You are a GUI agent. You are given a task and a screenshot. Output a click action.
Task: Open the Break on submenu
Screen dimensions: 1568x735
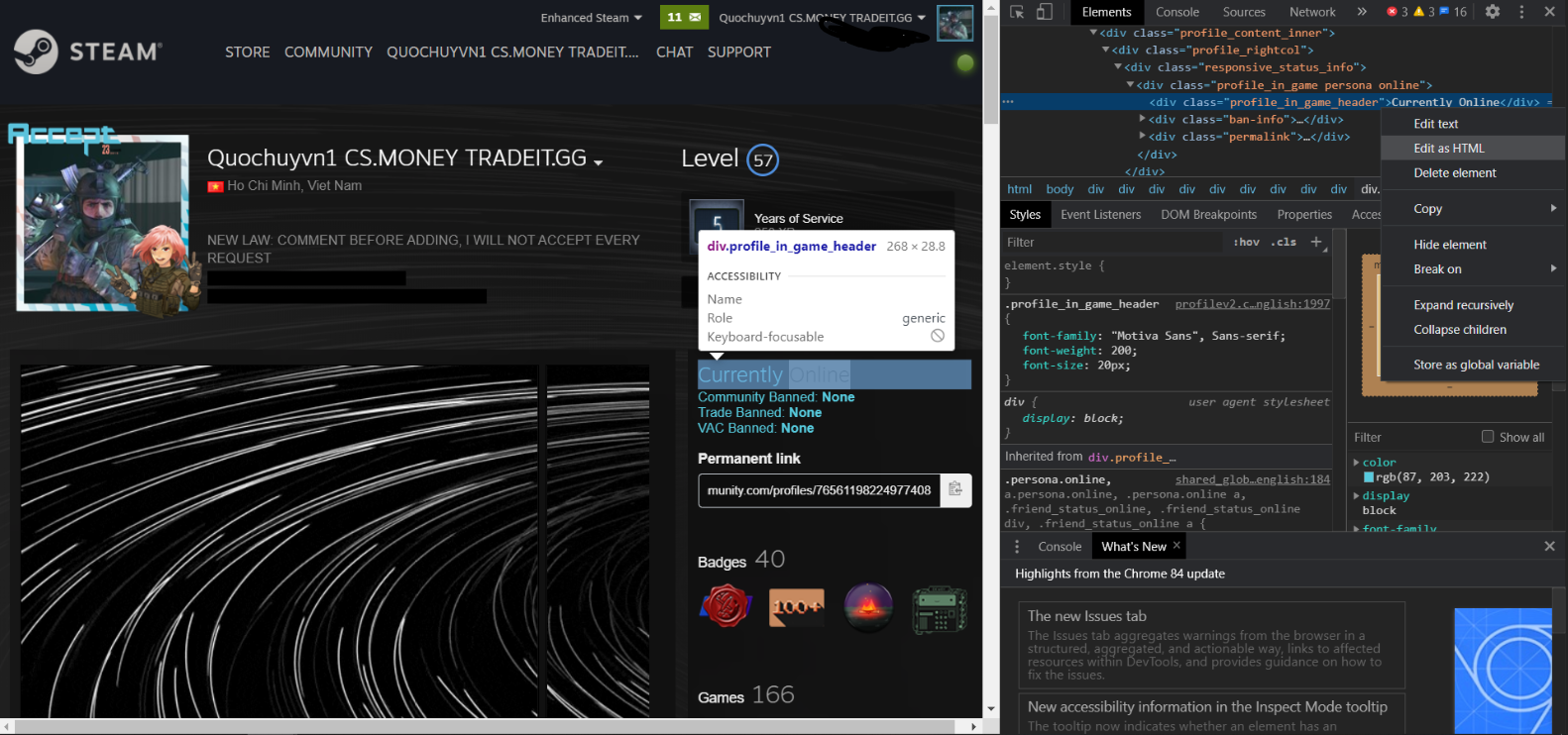[x=1473, y=269]
